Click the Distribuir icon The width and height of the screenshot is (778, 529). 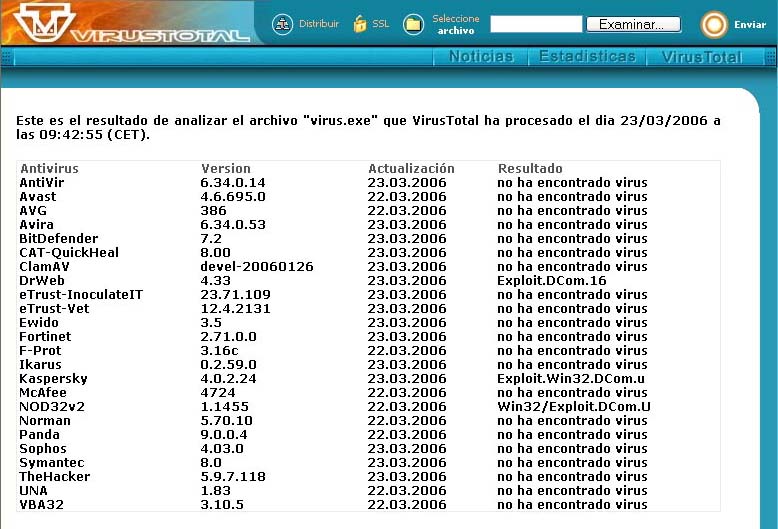(282, 24)
